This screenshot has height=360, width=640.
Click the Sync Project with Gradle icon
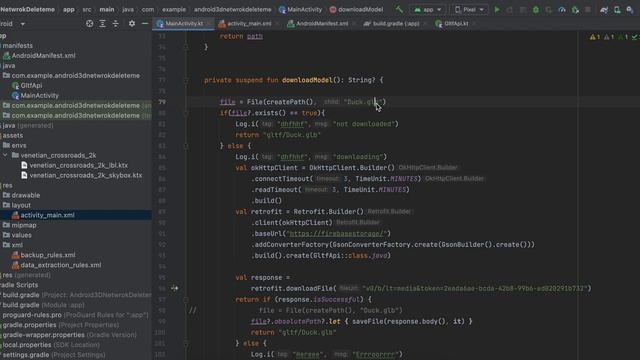[x=604, y=9]
